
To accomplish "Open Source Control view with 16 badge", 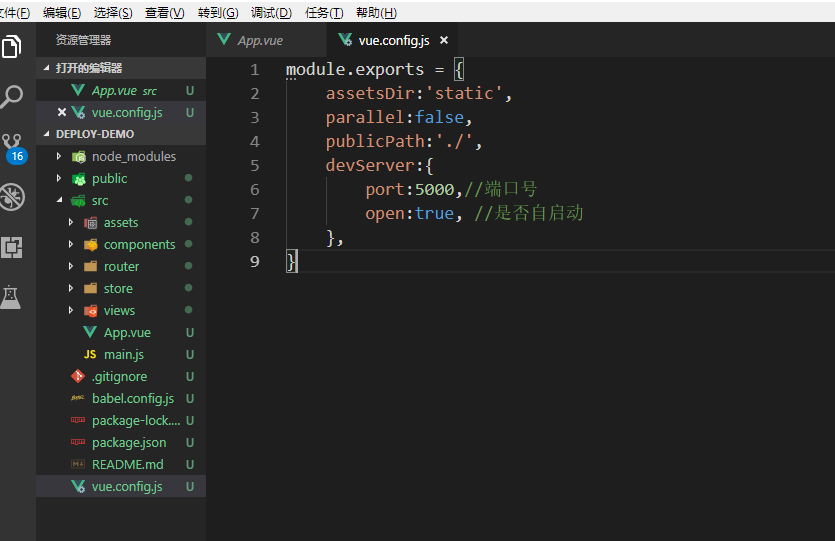I will pyautogui.click(x=13, y=149).
